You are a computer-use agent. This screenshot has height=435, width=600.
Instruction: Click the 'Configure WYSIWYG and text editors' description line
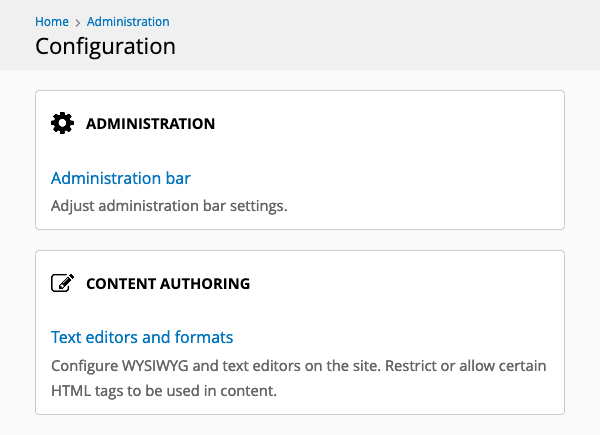(298, 366)
